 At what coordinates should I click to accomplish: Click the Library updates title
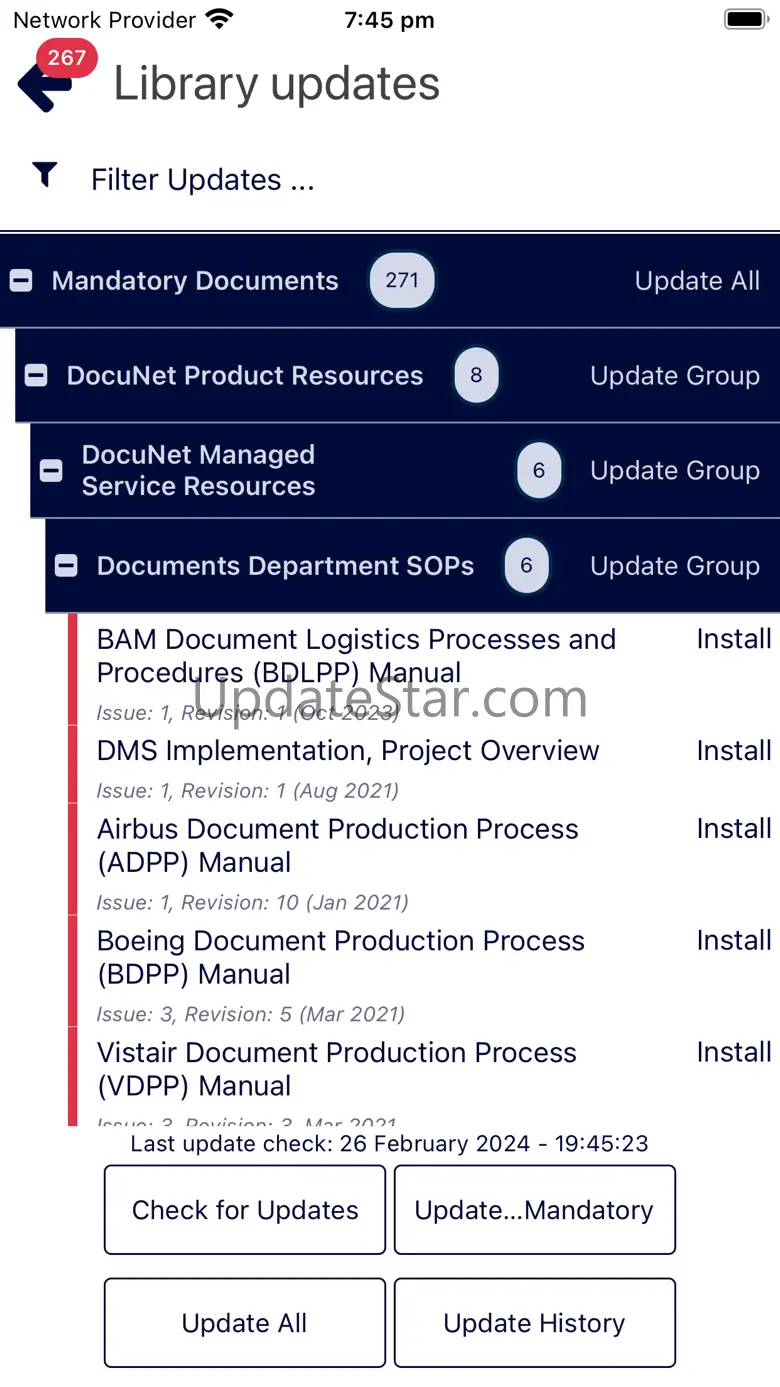277,84
